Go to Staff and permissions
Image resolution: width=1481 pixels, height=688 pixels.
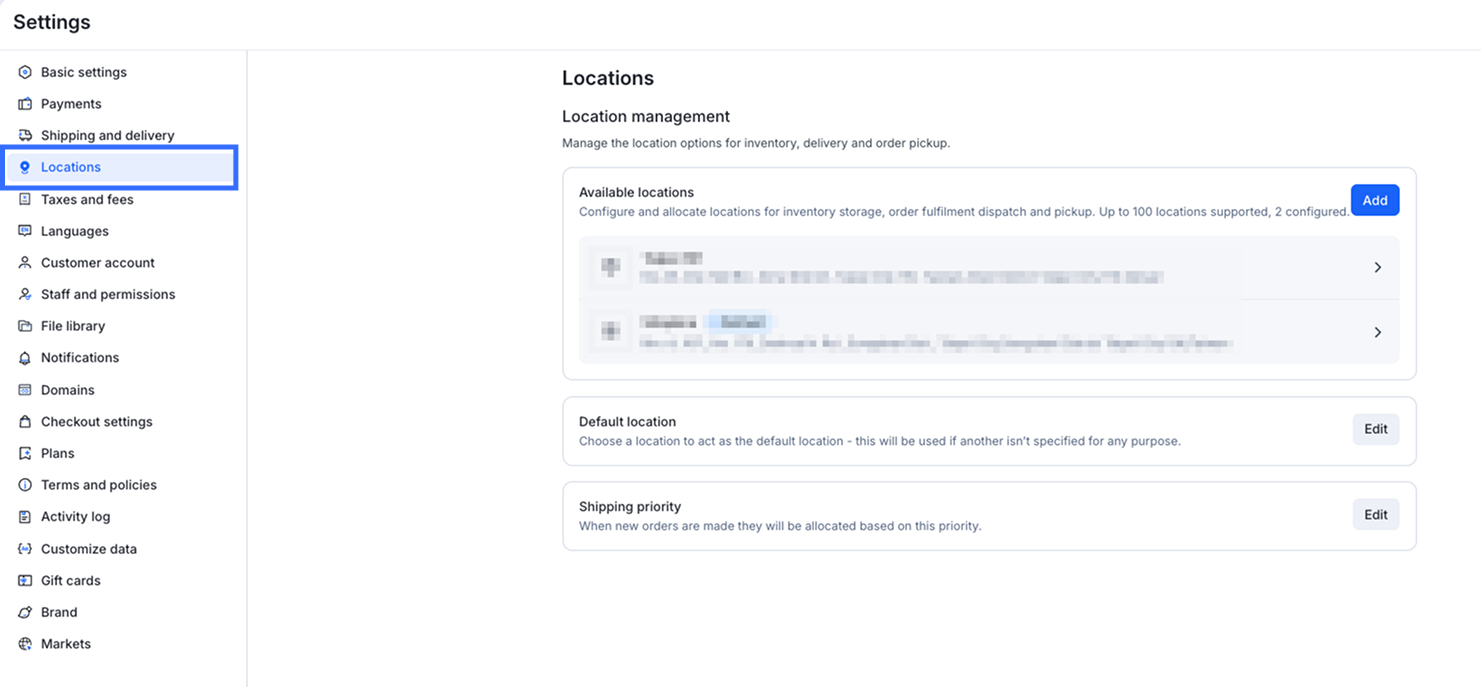coord(107,294)
